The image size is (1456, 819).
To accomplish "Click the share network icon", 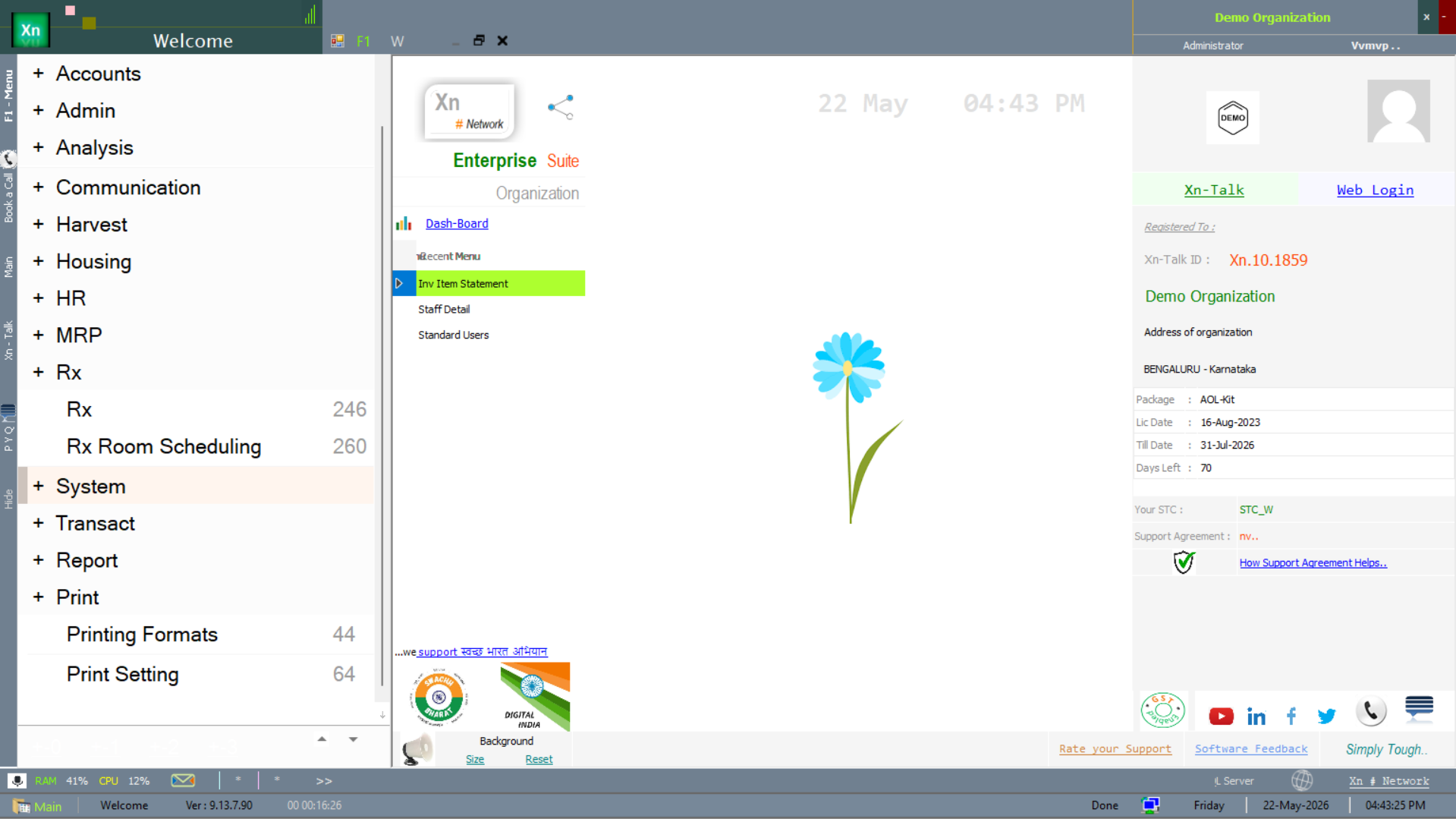I will 561,107.
